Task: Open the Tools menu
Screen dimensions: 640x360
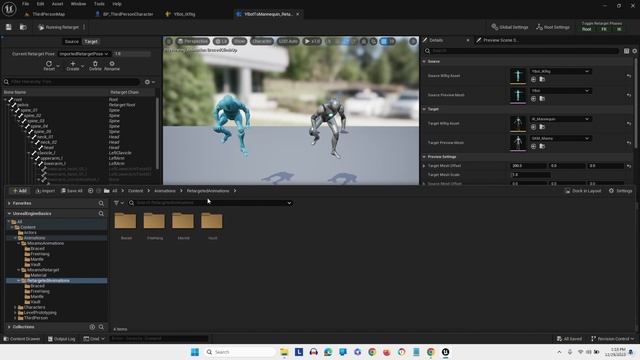Action: (99, 4)
